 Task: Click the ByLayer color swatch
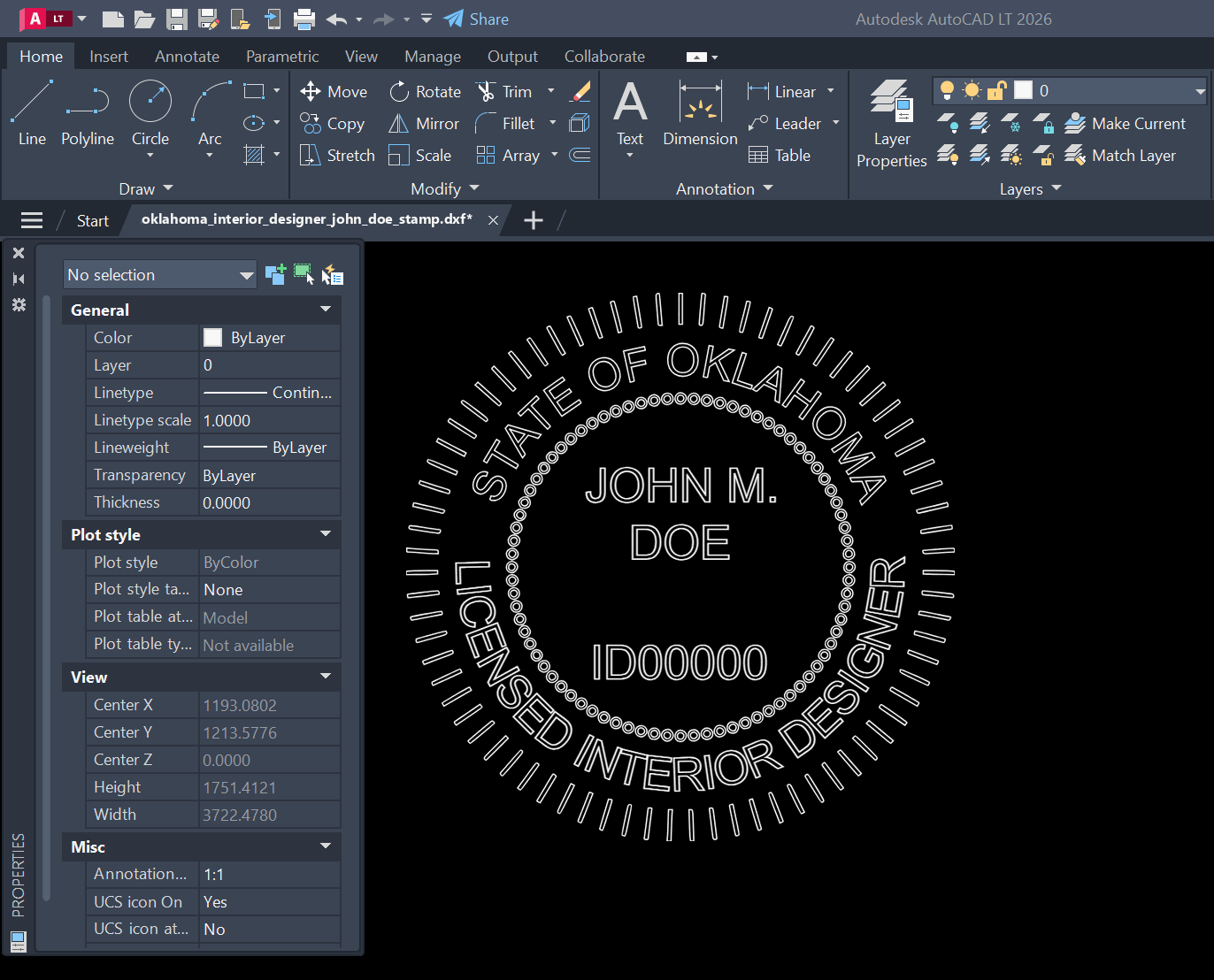tap(213, 337)
